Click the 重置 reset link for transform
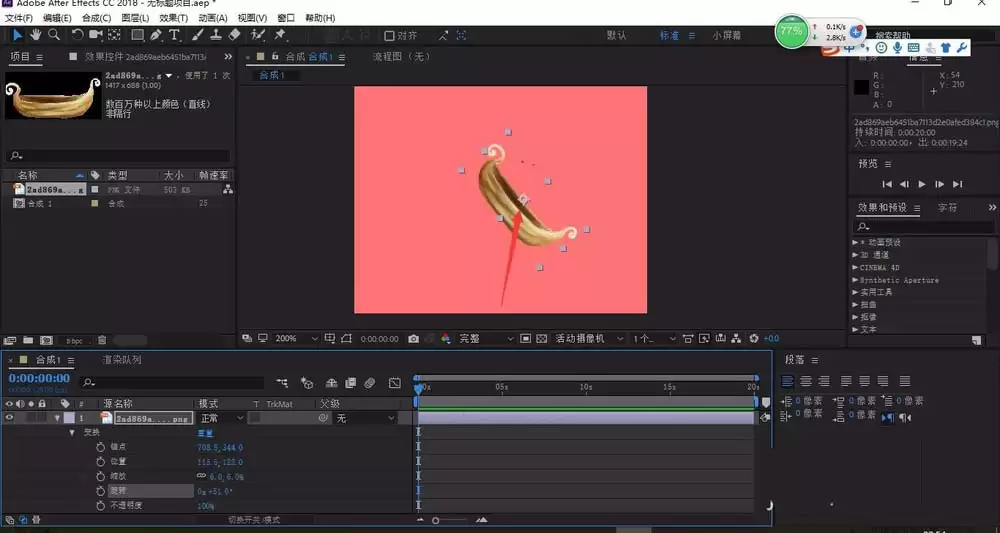1000x533 pixels. [205, 433]
